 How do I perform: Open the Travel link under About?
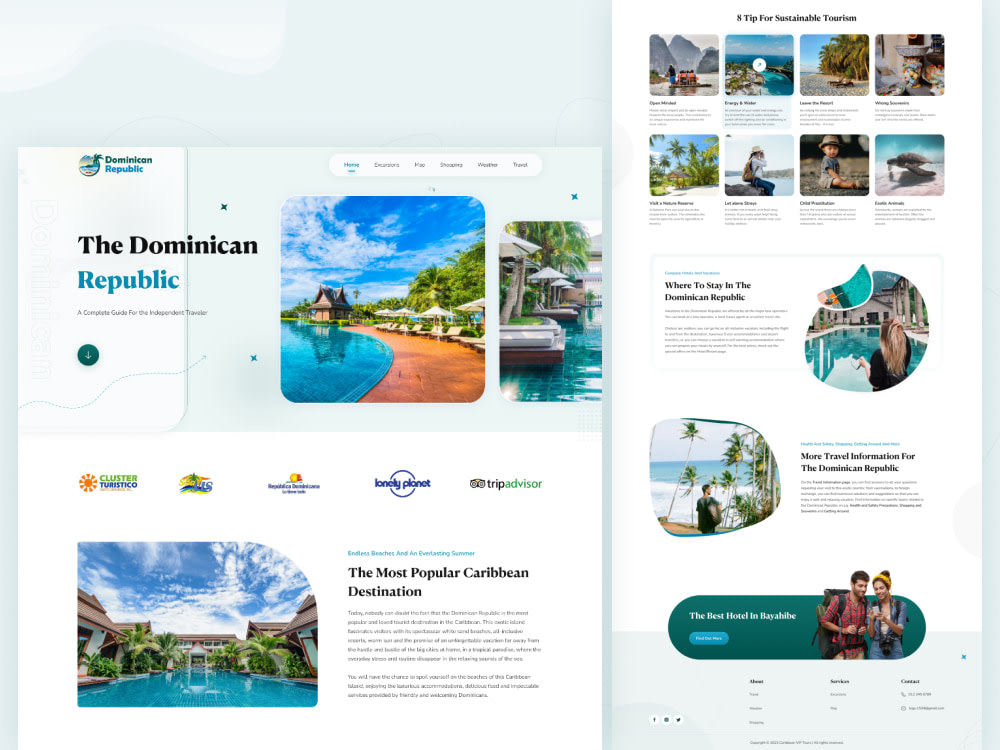(754, 694)
